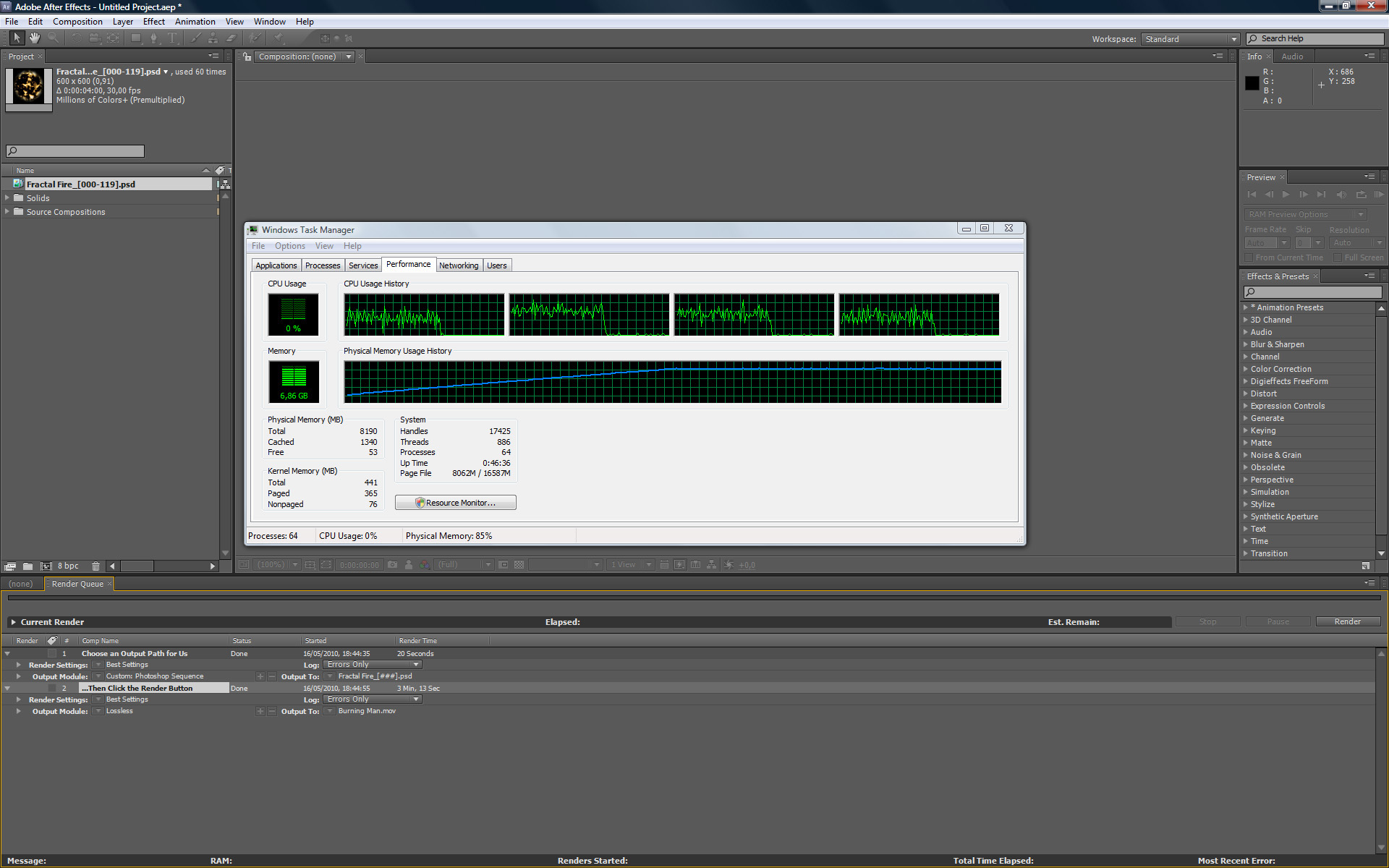Expand the Blur & Sharpen effects category
The height and width of the screenshot is (868, 1389).
pyautogui.click(x=1245, y=344)
